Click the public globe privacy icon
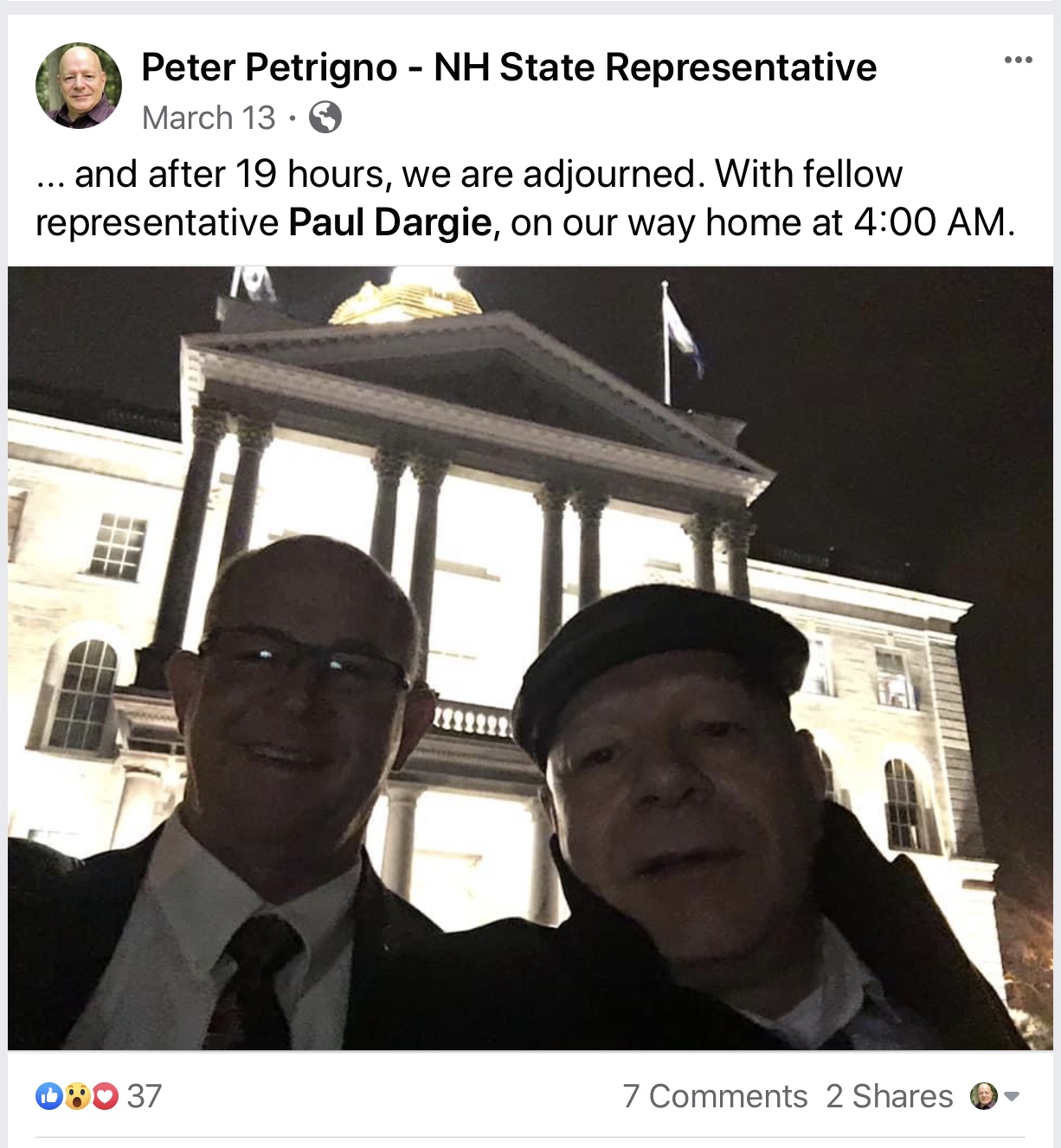 [325, 117]
